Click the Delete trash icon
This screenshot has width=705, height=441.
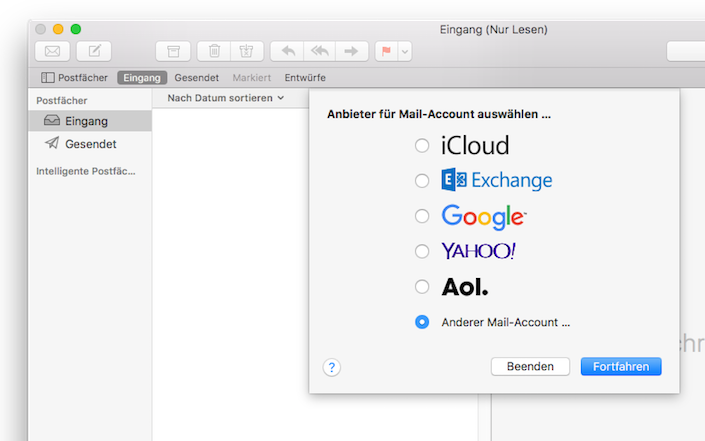[x=214, y=51]
